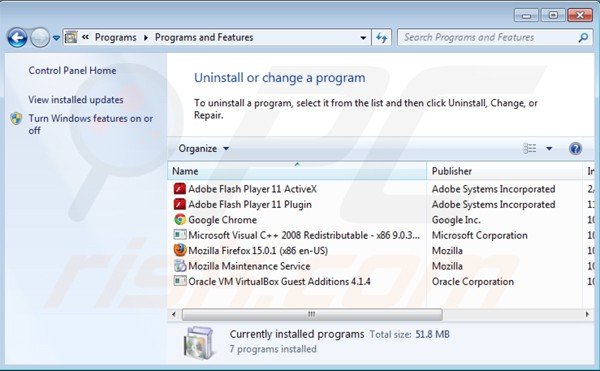Select Mozilla Firefox 15.0.1 entry

tap(258, 251)
